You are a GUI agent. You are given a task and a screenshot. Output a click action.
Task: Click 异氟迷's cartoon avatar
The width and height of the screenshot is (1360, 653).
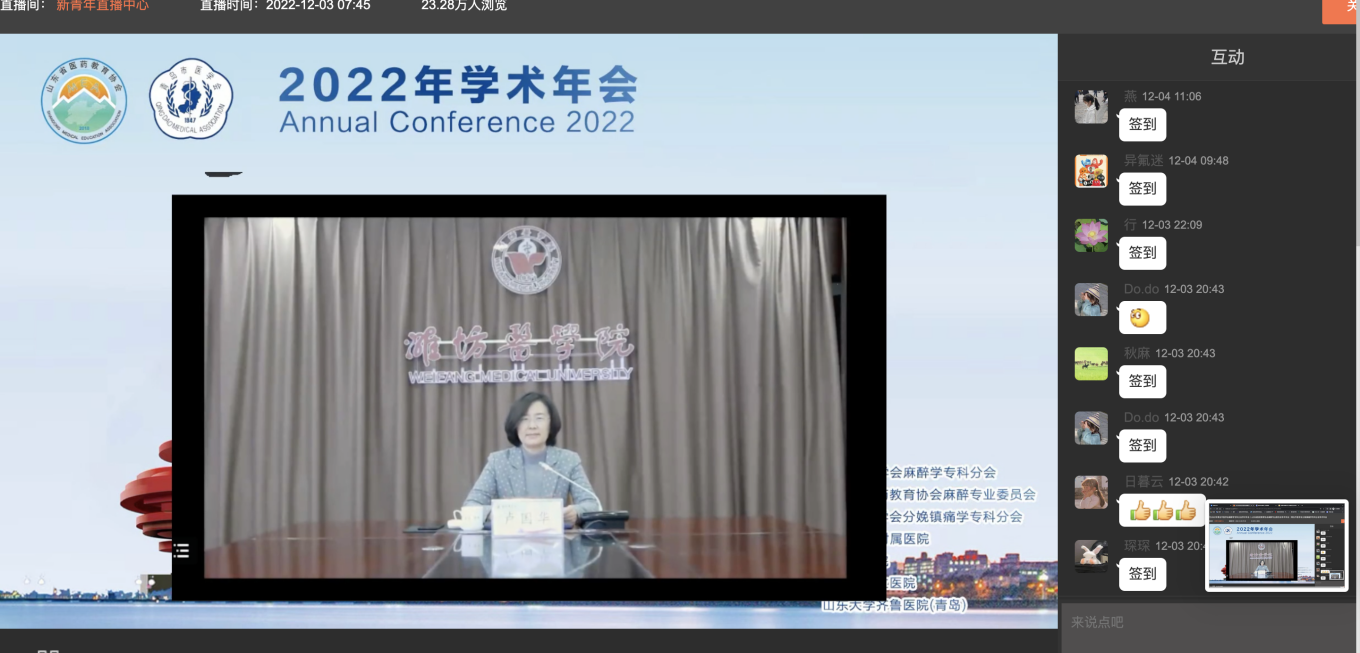tap(1091, 171)
